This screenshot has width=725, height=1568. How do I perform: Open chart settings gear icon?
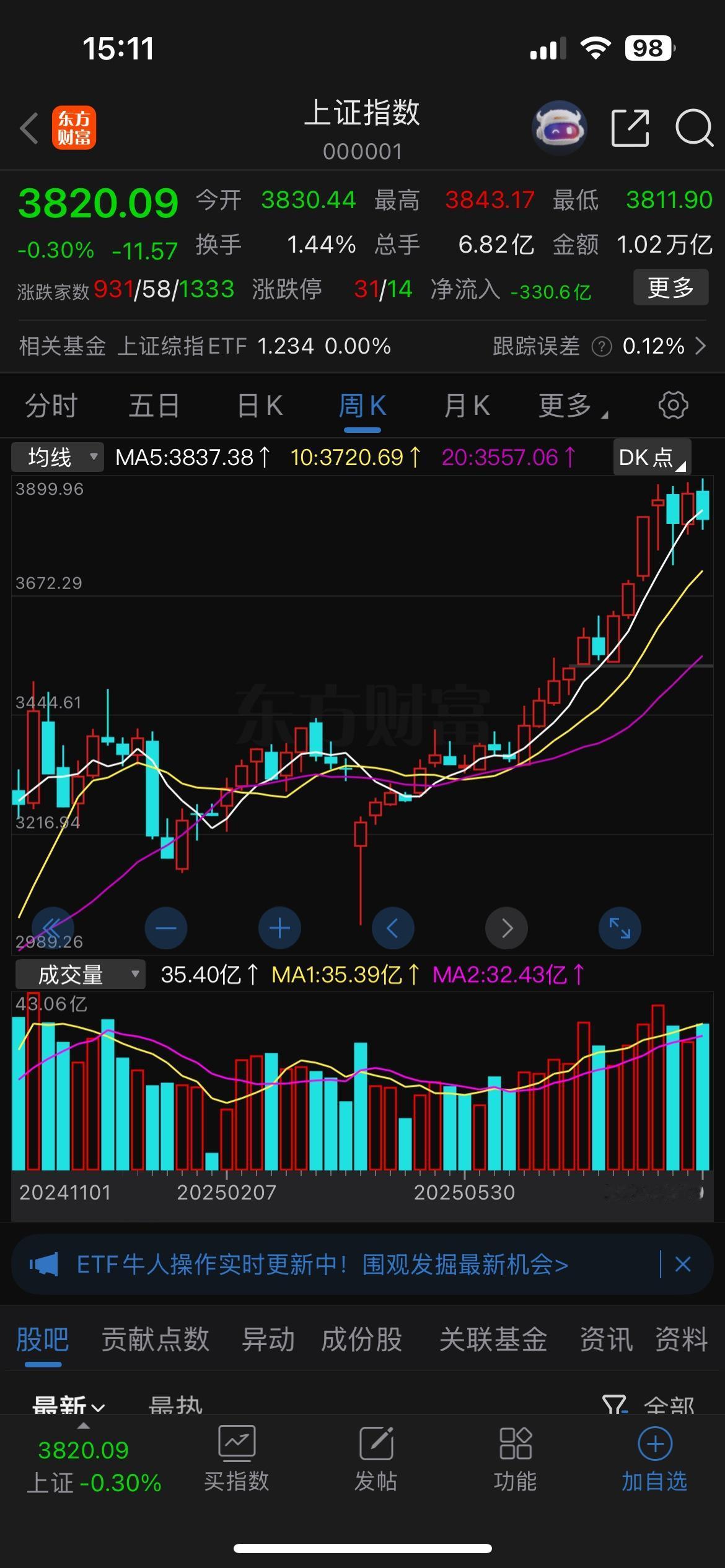click(673, 406)
